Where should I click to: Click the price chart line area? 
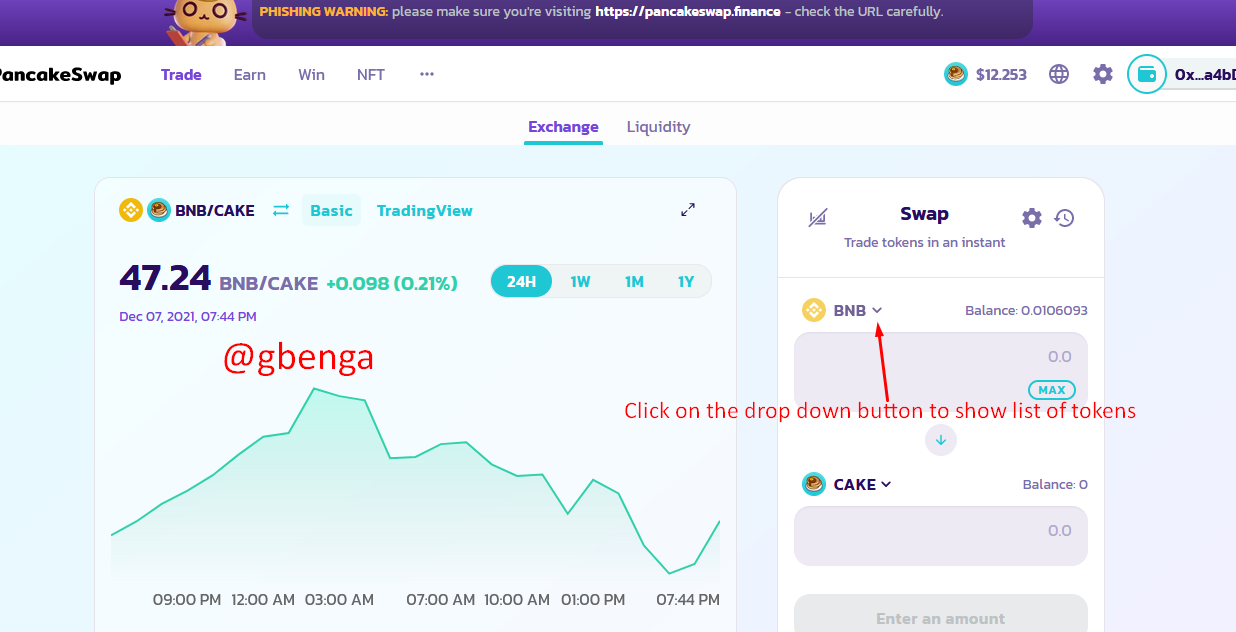pos(415,480)
